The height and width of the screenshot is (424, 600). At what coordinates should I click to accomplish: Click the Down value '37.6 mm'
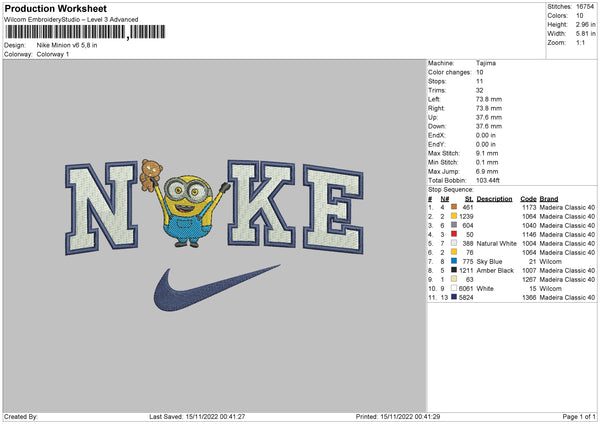(489, 126)
